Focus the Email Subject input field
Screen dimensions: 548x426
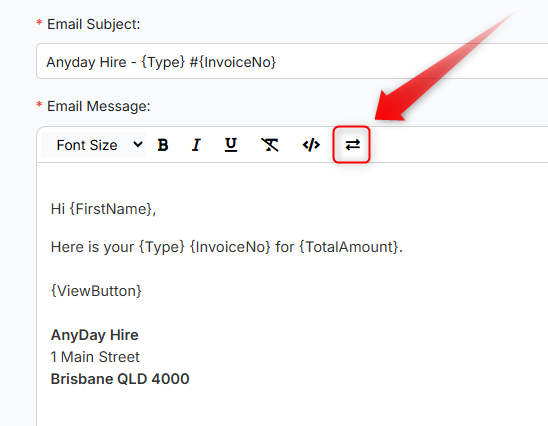(292, 62)
